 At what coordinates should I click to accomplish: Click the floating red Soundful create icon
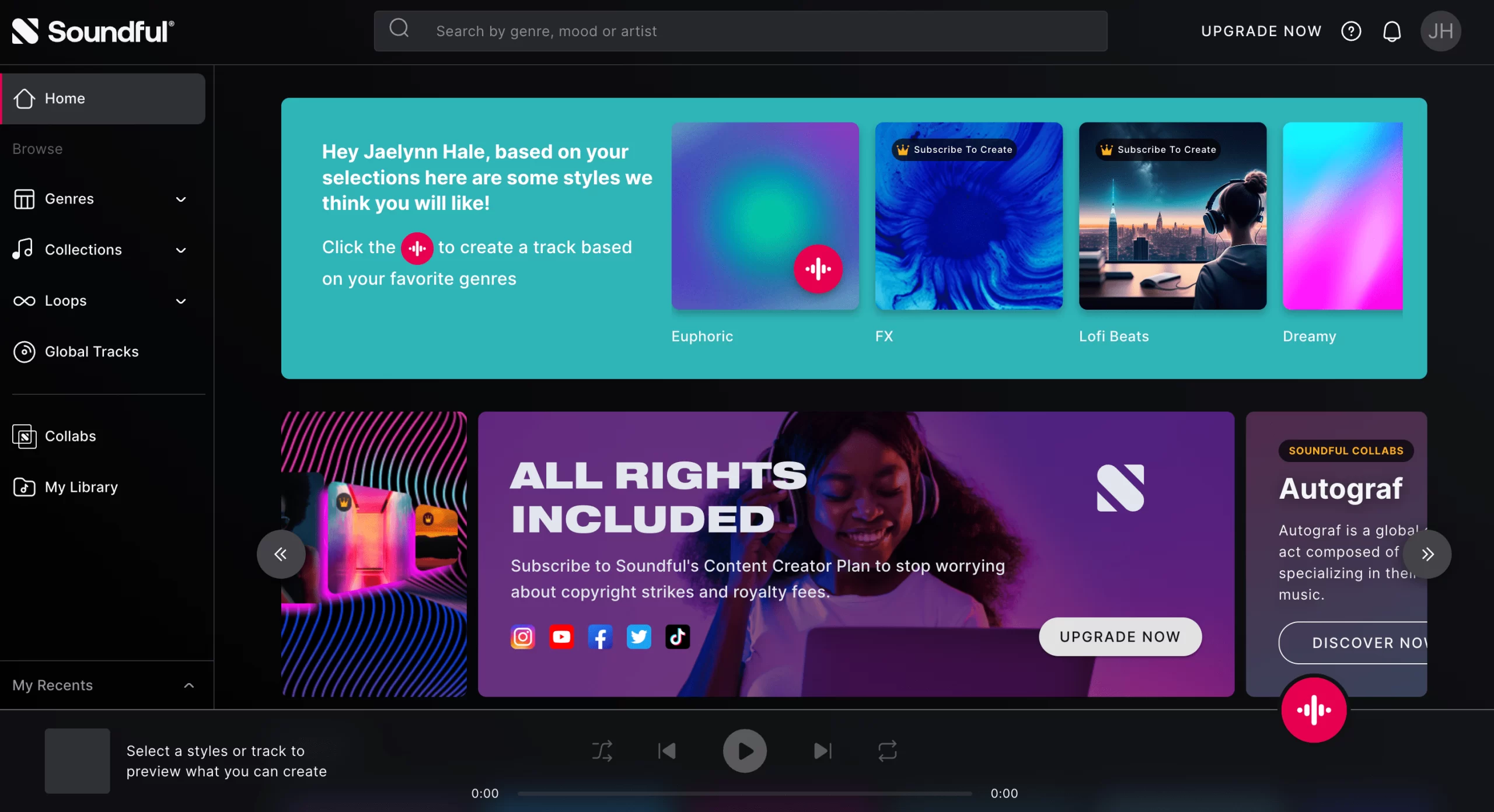pos(1312,709)
